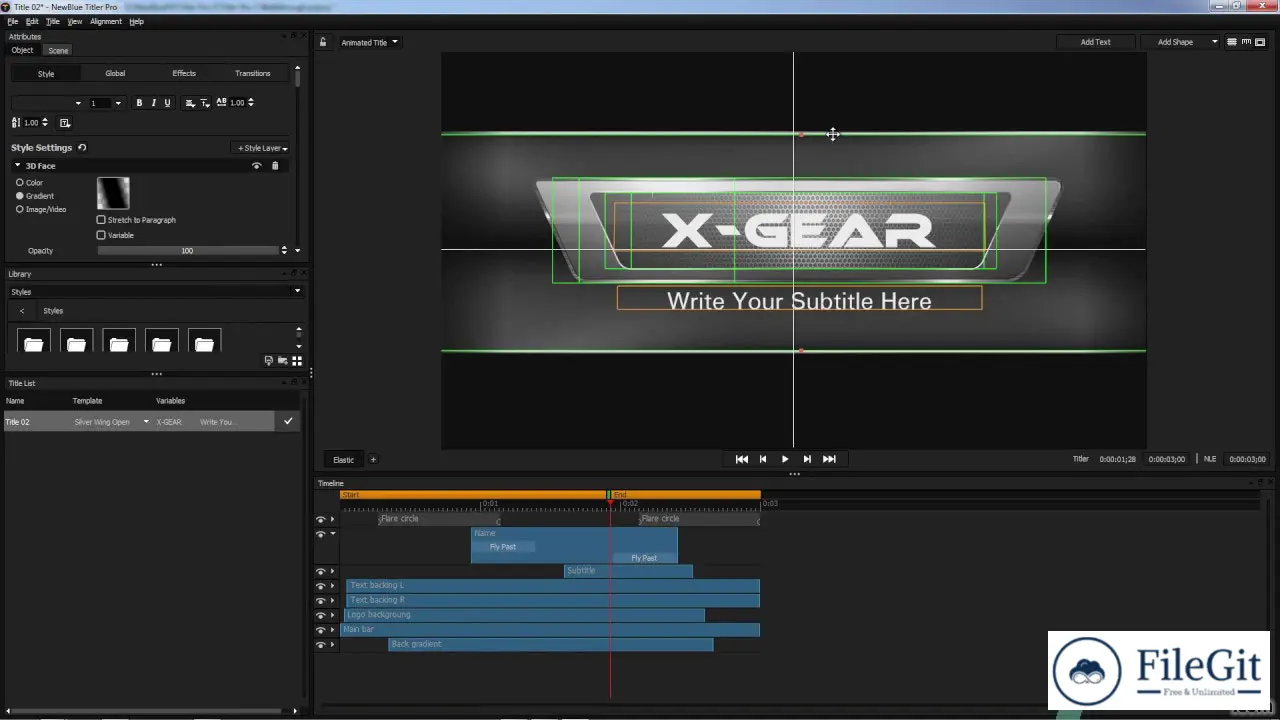Select the Gradient fill radio button
The width and height of the screenshot is (1280, 720).
point(20,196)
